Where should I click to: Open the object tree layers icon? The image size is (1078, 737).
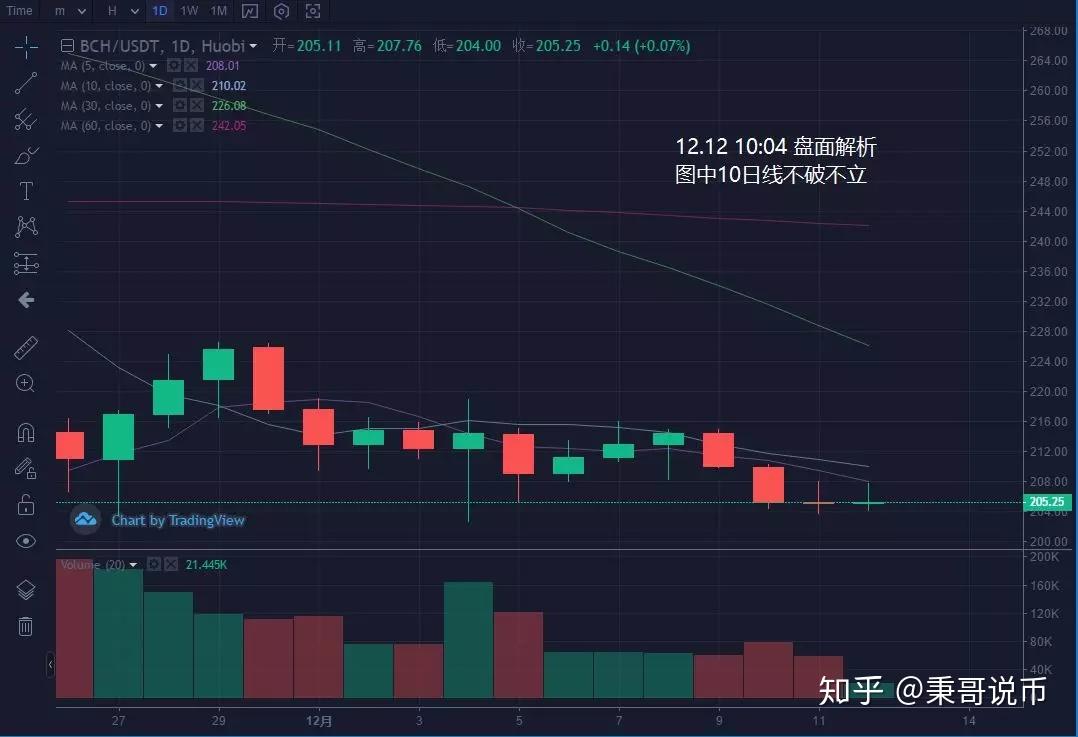coord(25,590)
